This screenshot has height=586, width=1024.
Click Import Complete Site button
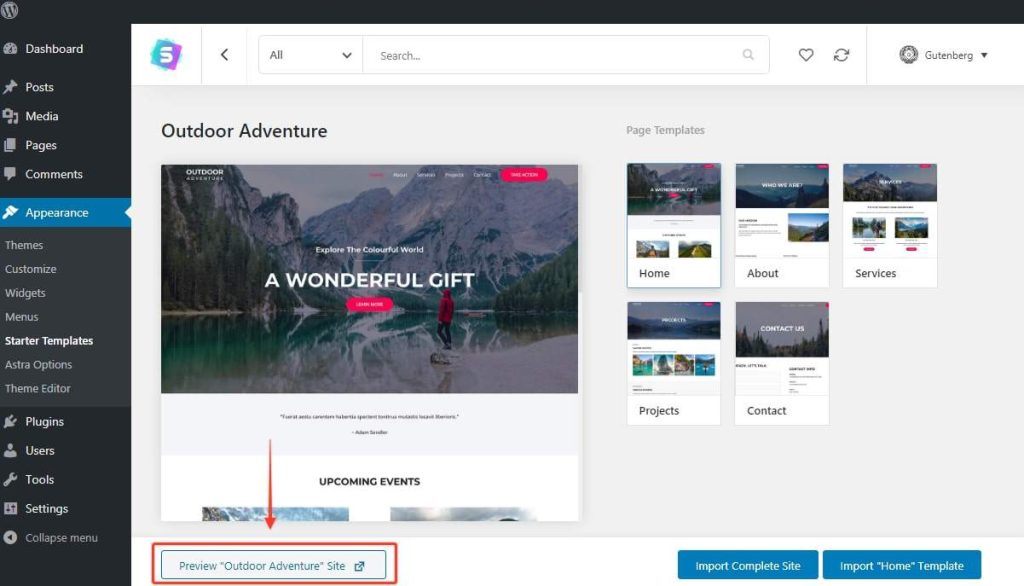pos(747,564)
